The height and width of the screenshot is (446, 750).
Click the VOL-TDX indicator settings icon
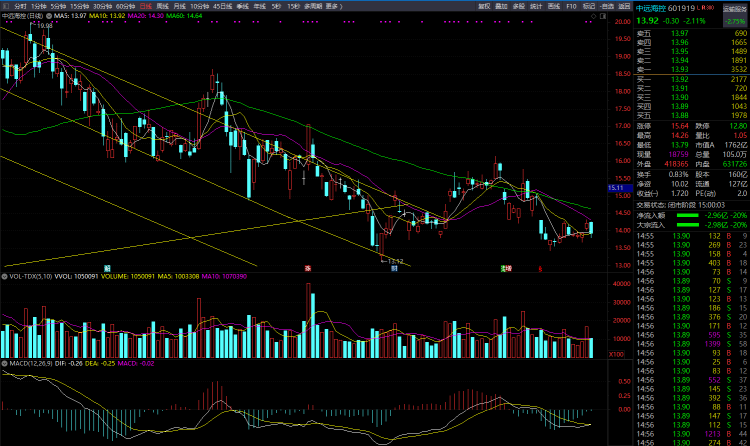coord(4,274)
